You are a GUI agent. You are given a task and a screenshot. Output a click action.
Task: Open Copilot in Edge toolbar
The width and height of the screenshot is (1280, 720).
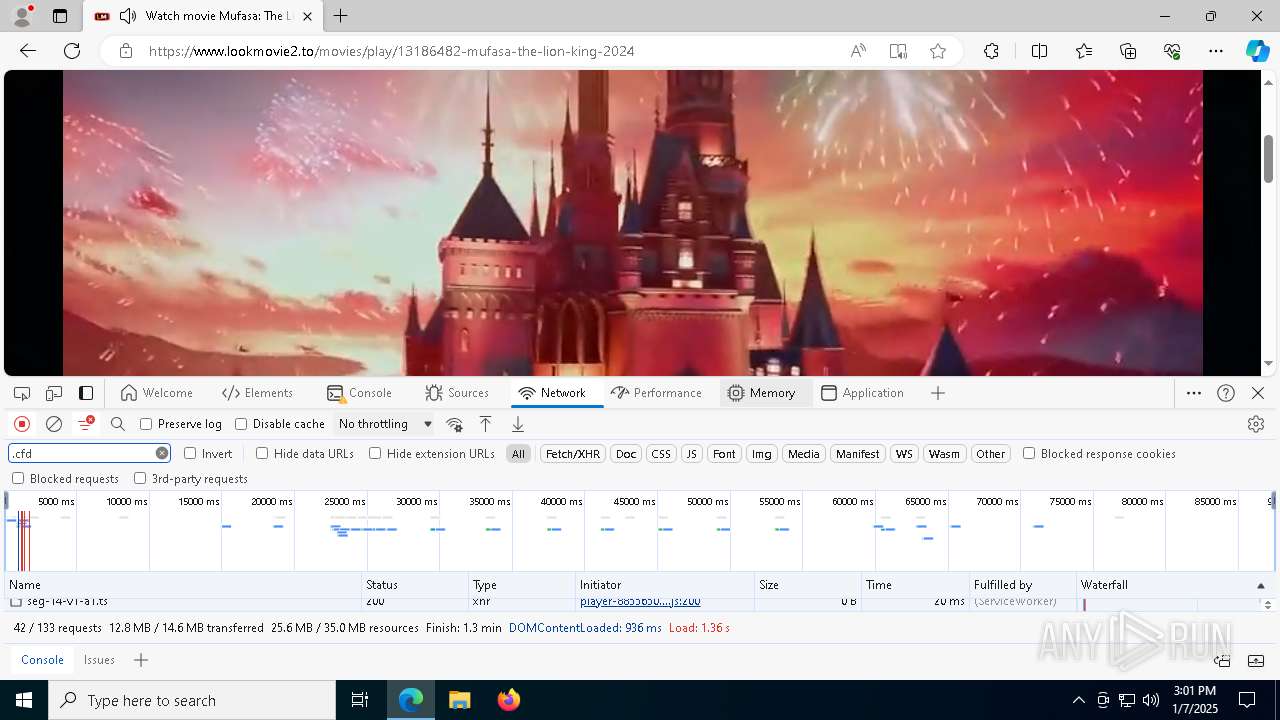(x=1257, y=51)
